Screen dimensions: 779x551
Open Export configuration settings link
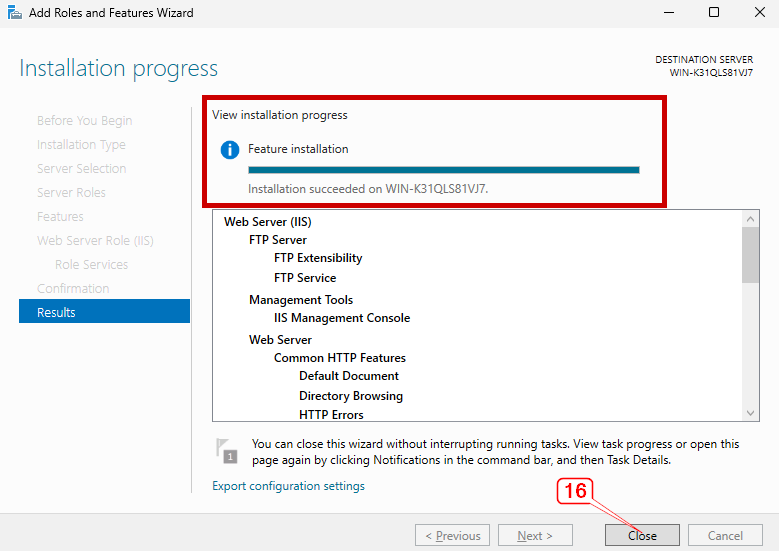coord(288,486)
